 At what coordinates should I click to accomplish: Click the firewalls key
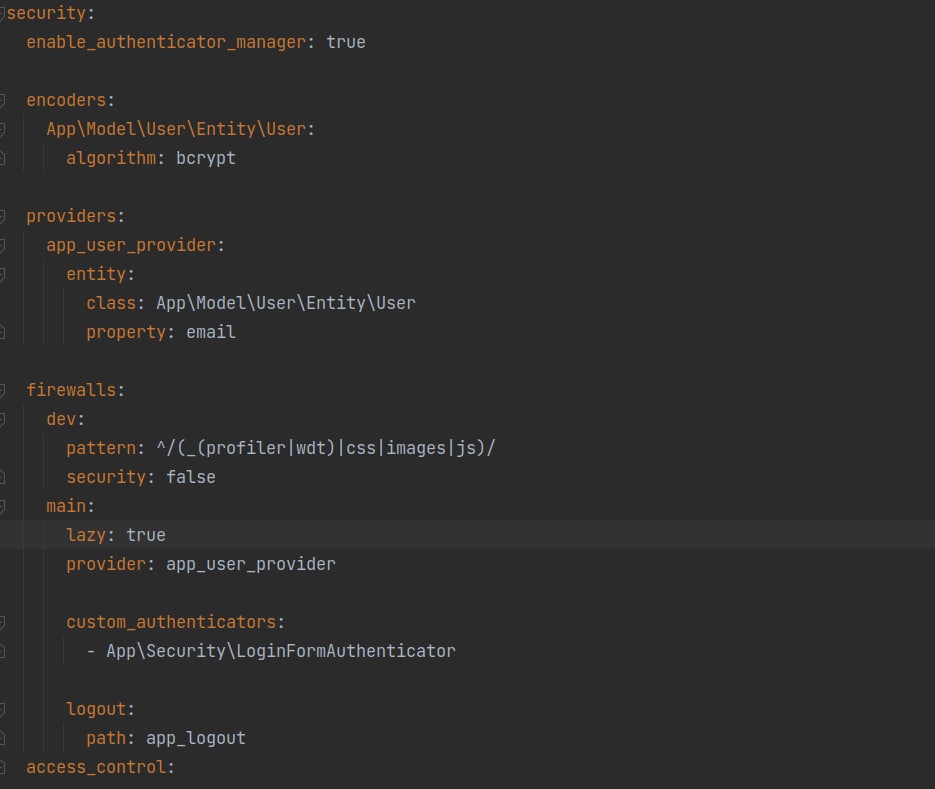tap(71, 390)
